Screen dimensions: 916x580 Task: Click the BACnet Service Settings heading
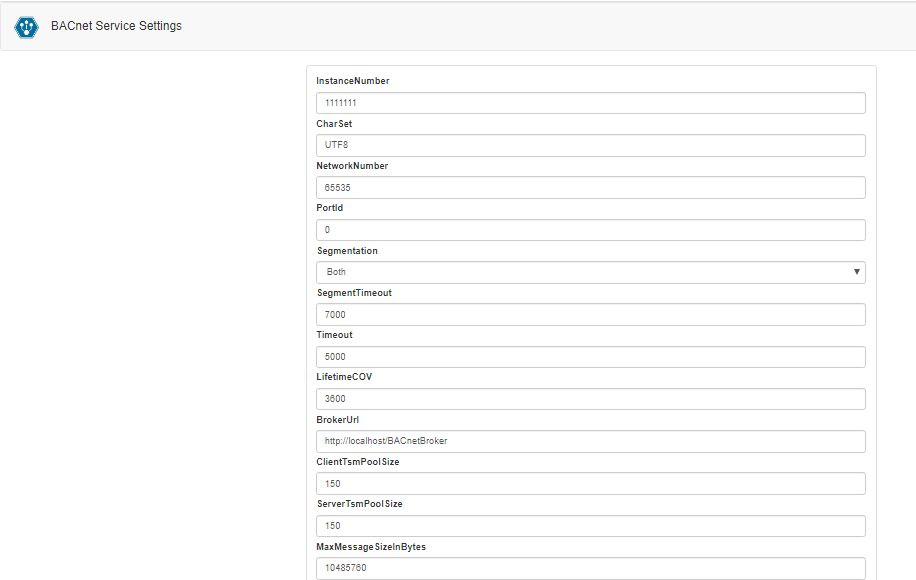point(115,26)
